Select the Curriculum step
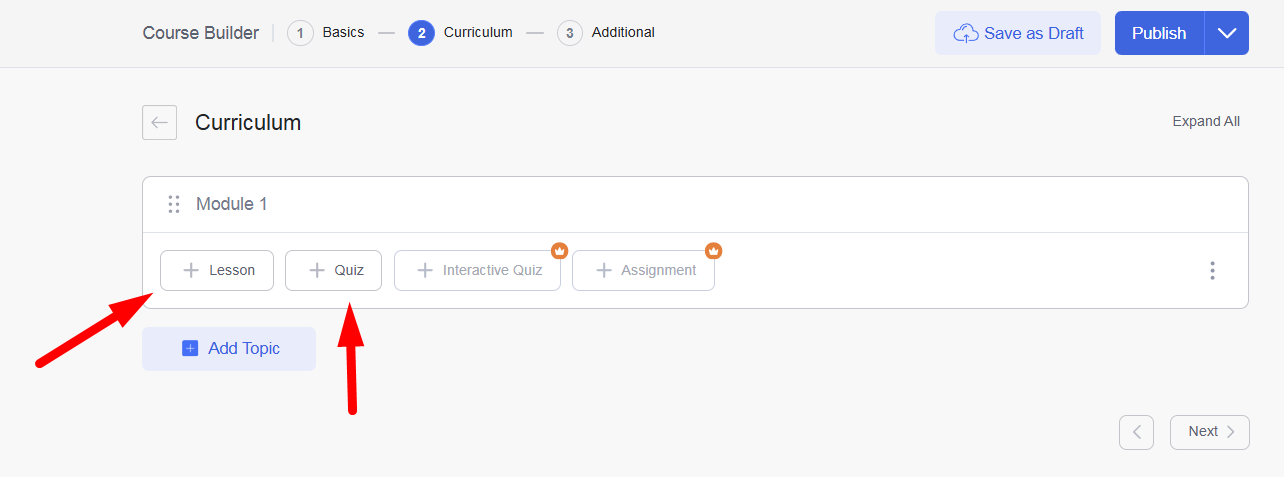 click(x=461, y=33)
